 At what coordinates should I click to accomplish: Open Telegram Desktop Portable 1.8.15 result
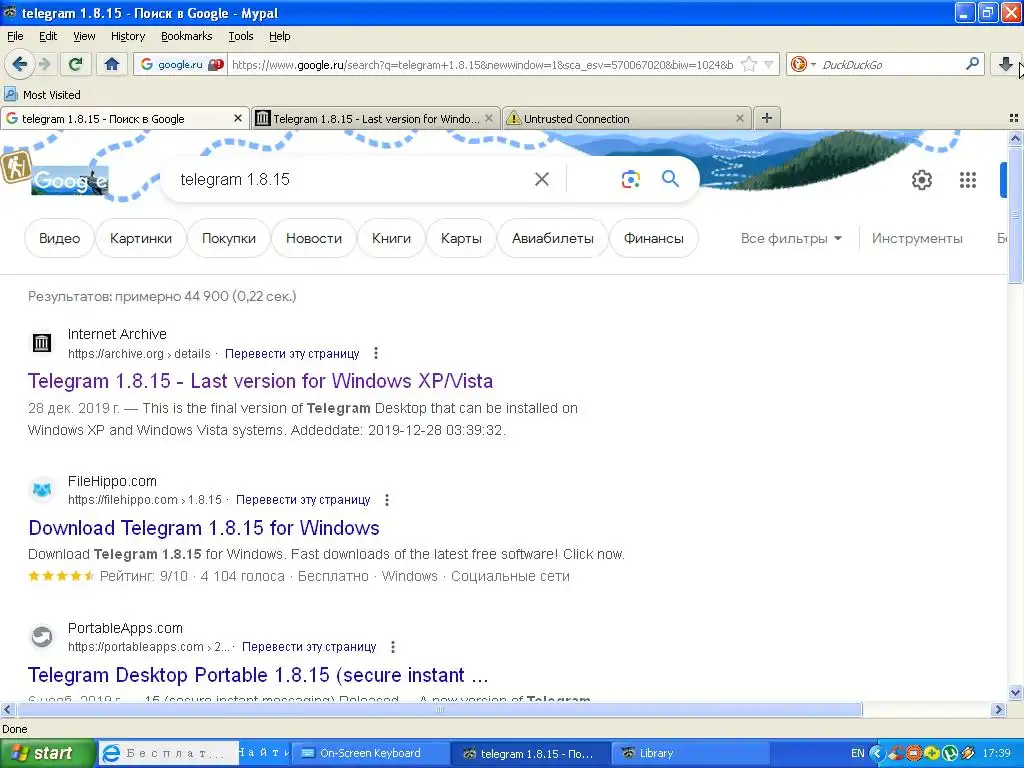pyautogui.click(x=258, y=675)
